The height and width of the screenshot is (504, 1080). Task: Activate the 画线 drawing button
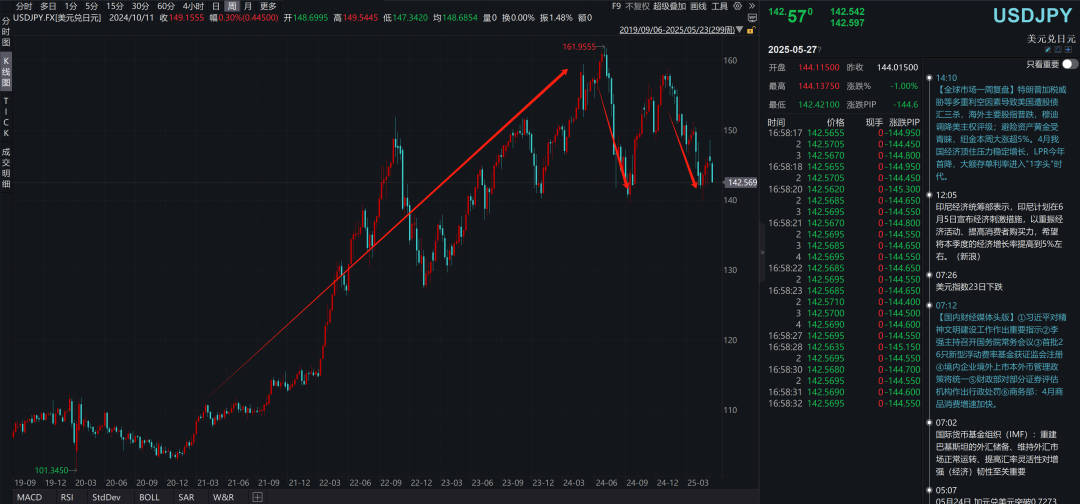point(698,6)
